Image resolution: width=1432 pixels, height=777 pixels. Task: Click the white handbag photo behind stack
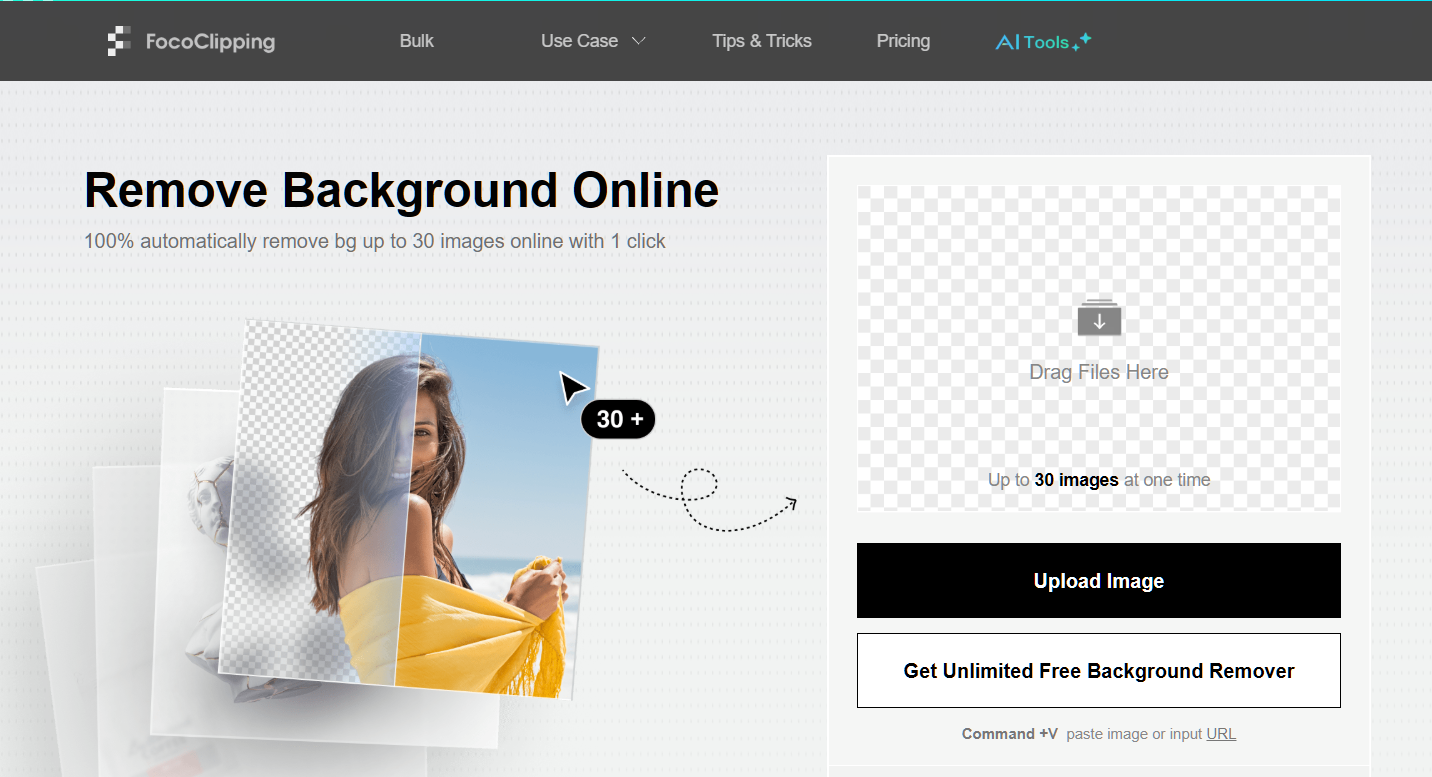click(x=205, y=560)
